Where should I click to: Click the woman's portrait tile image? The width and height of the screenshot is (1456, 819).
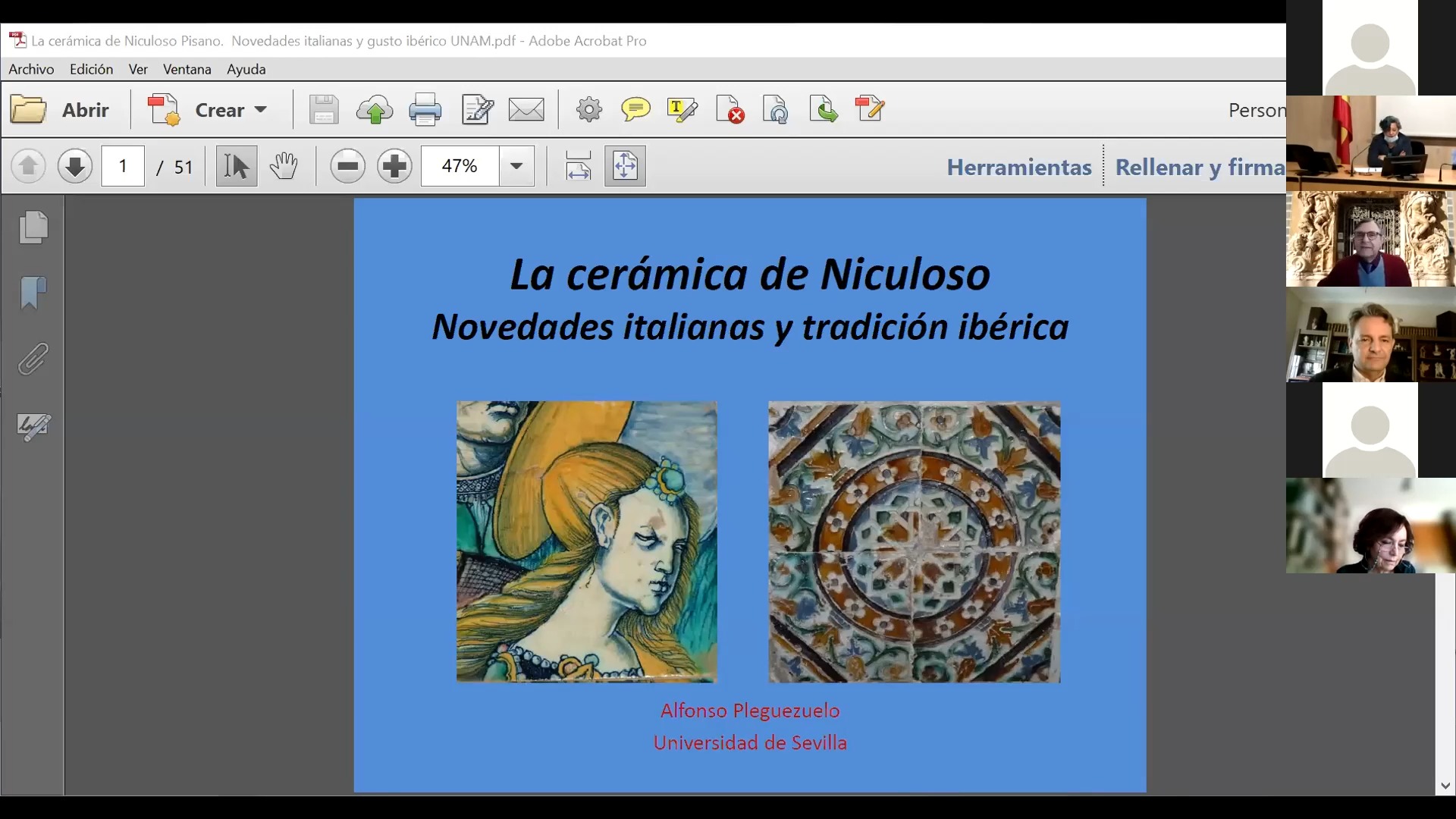point(587,541)
